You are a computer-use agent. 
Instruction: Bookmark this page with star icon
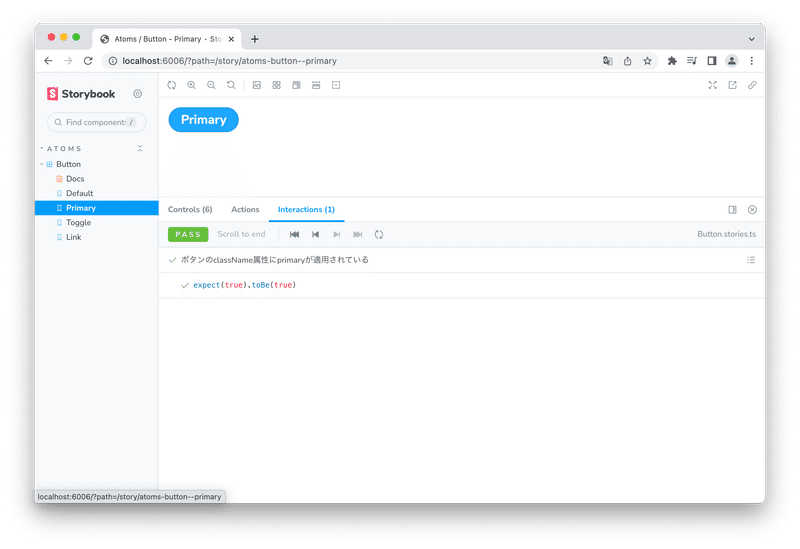click(647, 61)
